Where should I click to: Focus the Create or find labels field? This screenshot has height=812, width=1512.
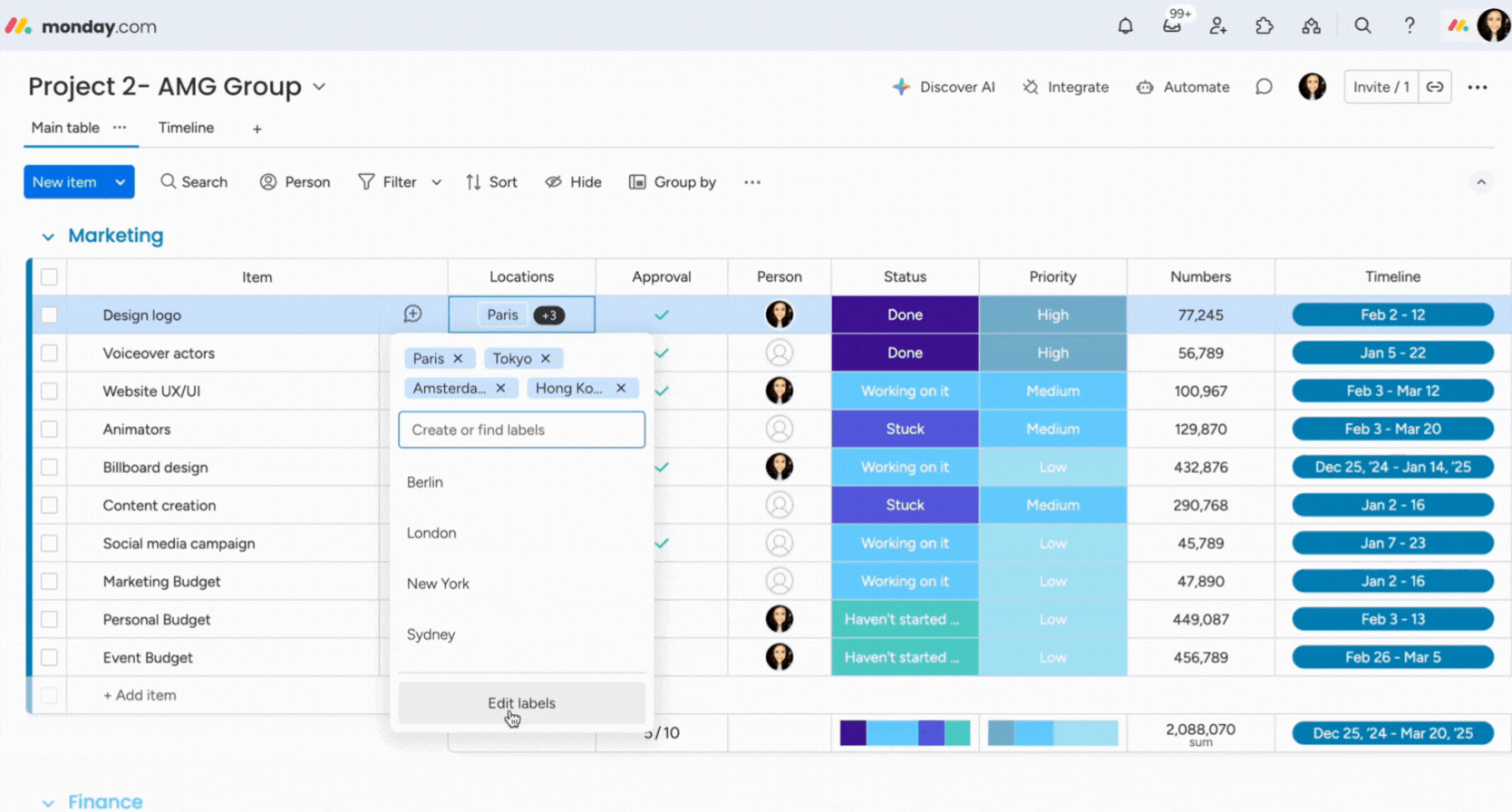tap(521, 430)
